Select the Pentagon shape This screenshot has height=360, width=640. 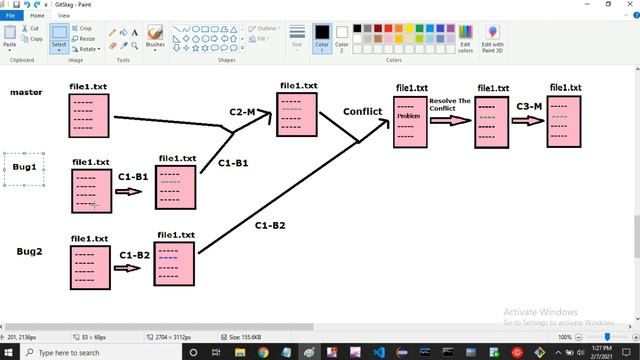click(x=196, y=39)
